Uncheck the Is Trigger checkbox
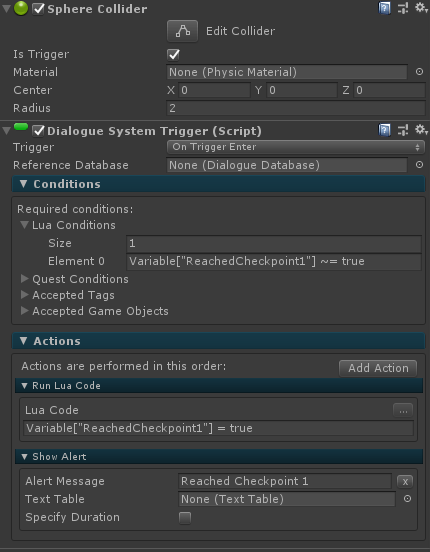The image size is (430, 552). (x=173, y=55)
